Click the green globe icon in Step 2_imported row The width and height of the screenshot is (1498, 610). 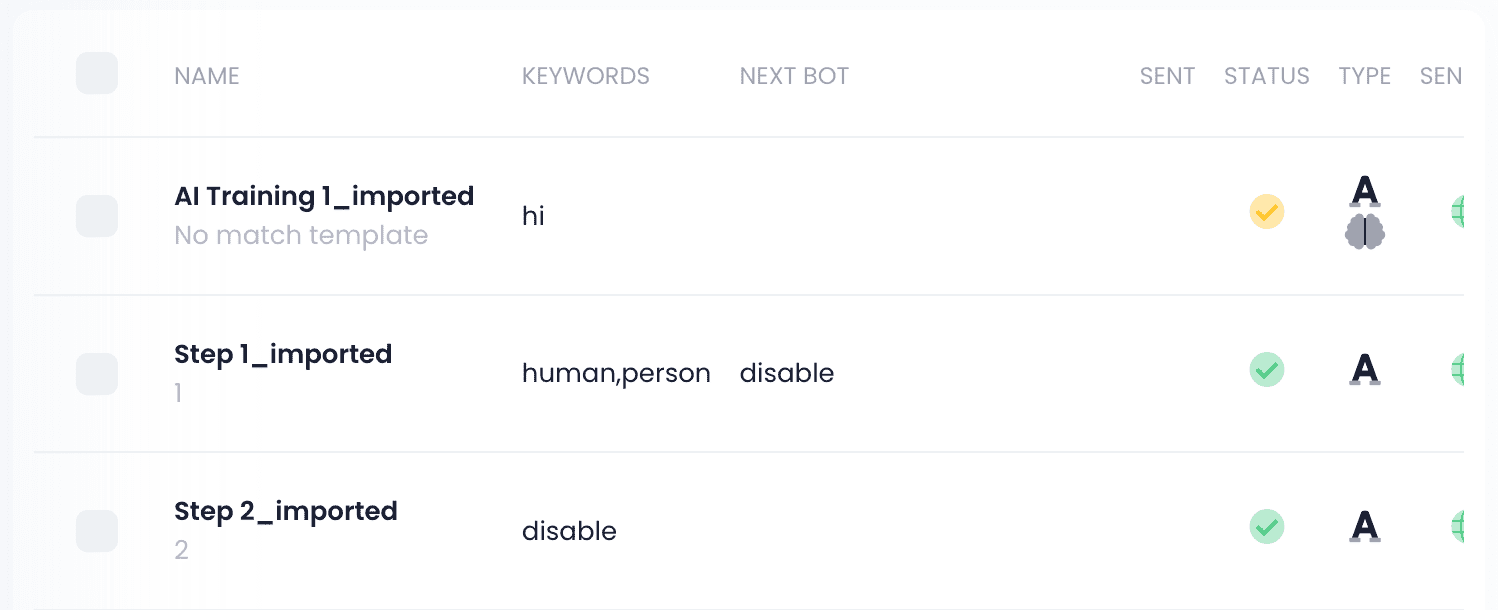click(x=1456, y=527)
